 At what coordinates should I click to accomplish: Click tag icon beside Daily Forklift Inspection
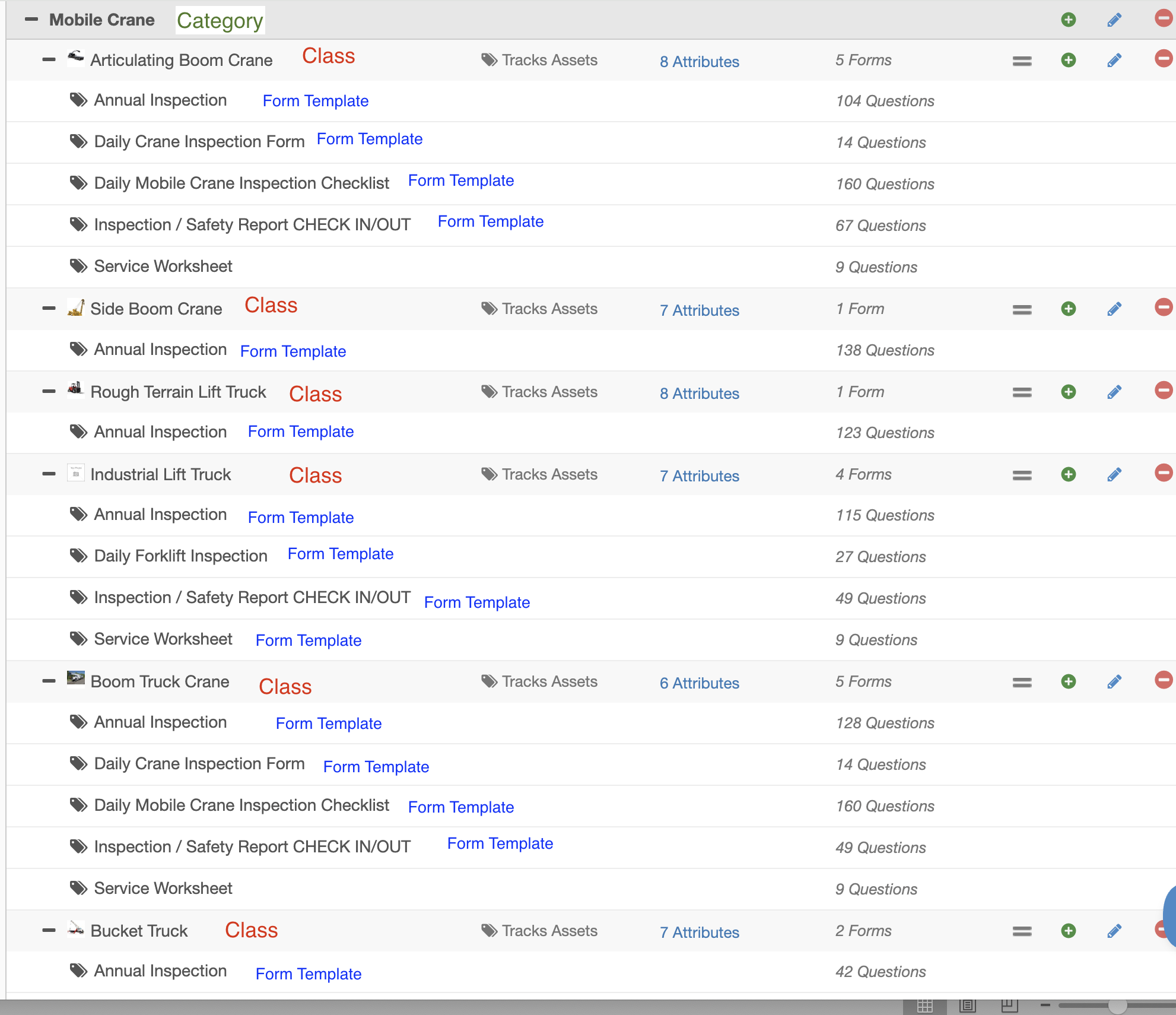[78, 556]
